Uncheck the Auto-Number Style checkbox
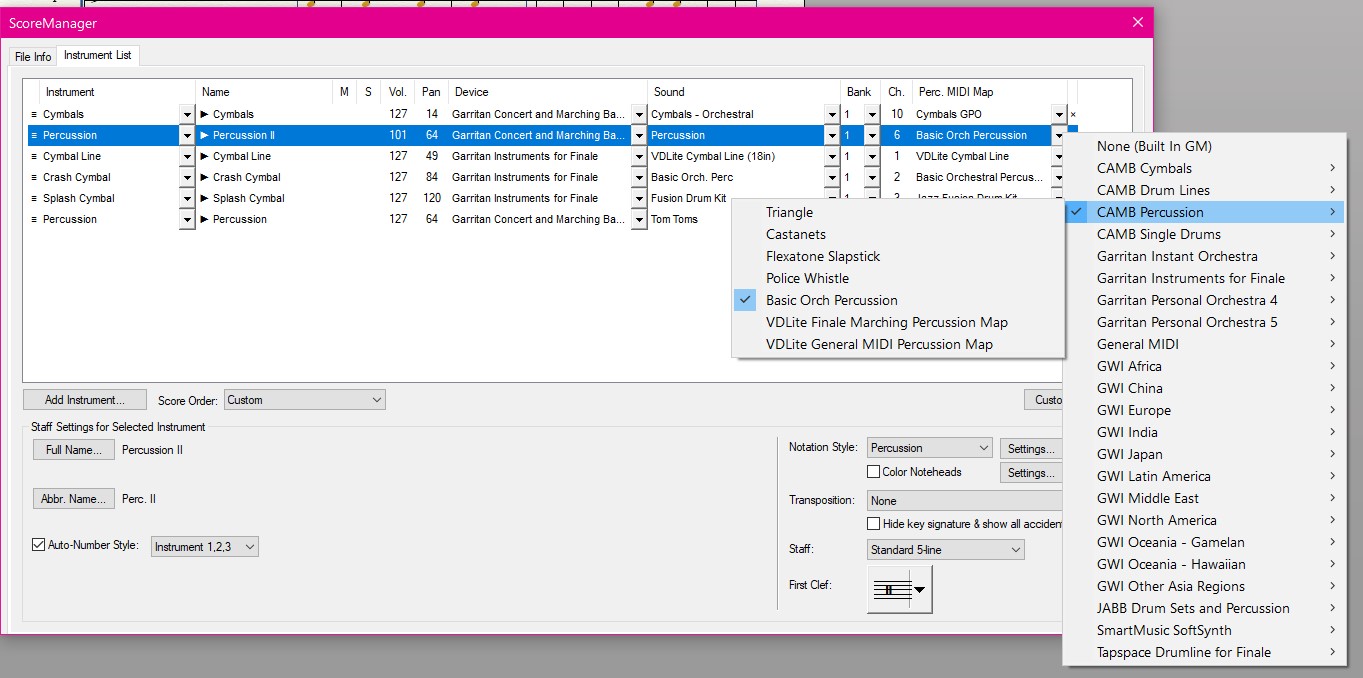Screen dimensions: 1363x678 coord(39,546)
